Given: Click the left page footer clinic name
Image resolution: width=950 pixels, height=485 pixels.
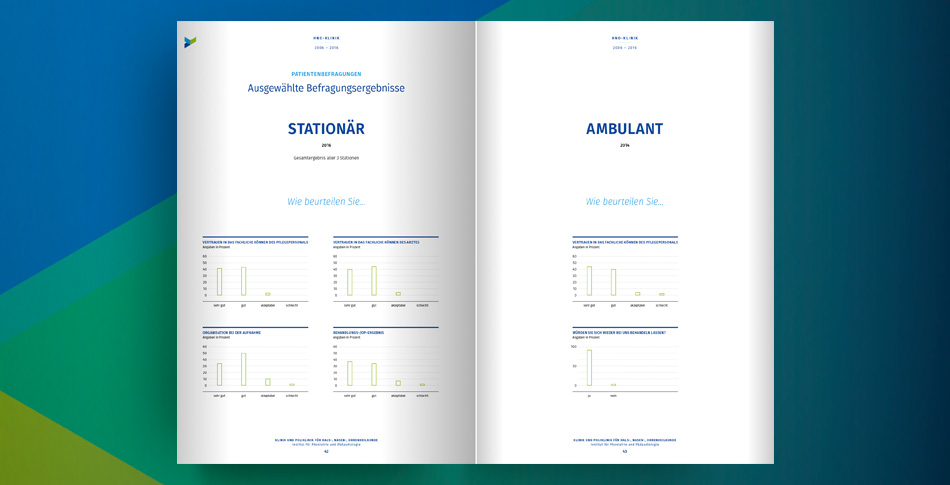Looking at the screenshot, I should coord(326,439).
